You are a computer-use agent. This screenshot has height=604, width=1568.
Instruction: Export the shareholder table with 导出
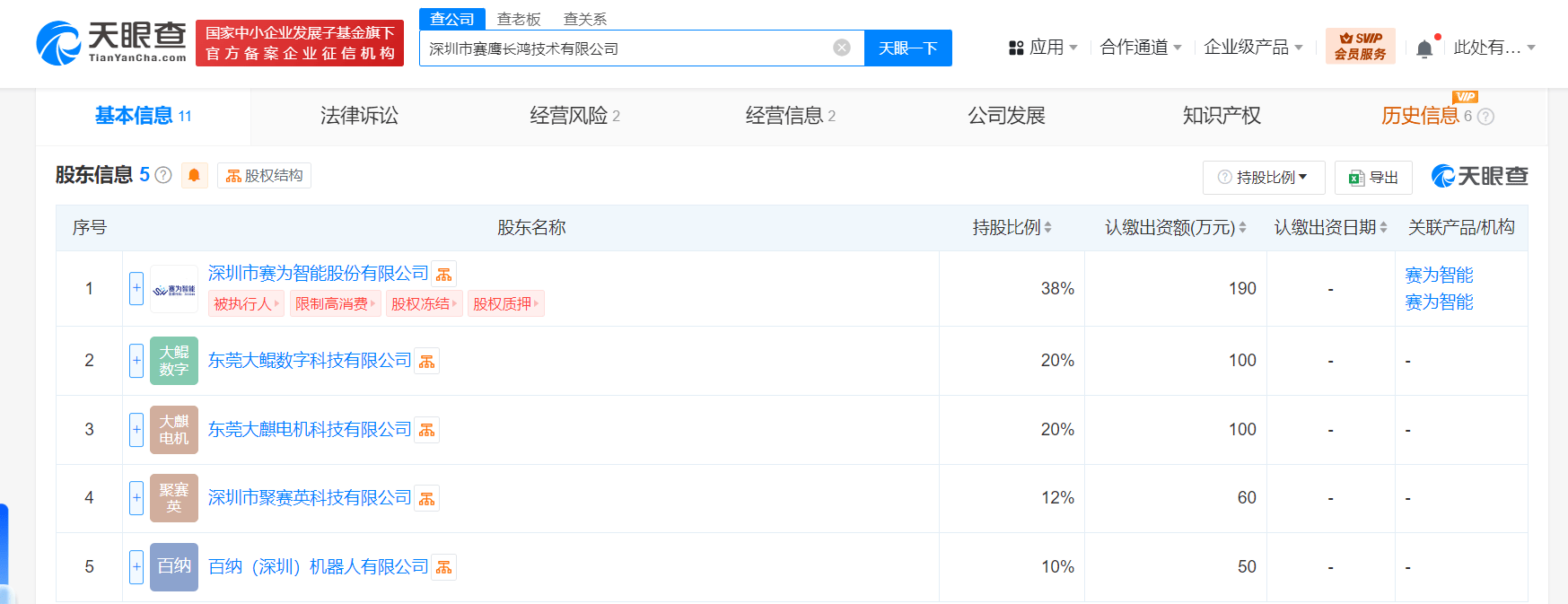[1373, 178]
